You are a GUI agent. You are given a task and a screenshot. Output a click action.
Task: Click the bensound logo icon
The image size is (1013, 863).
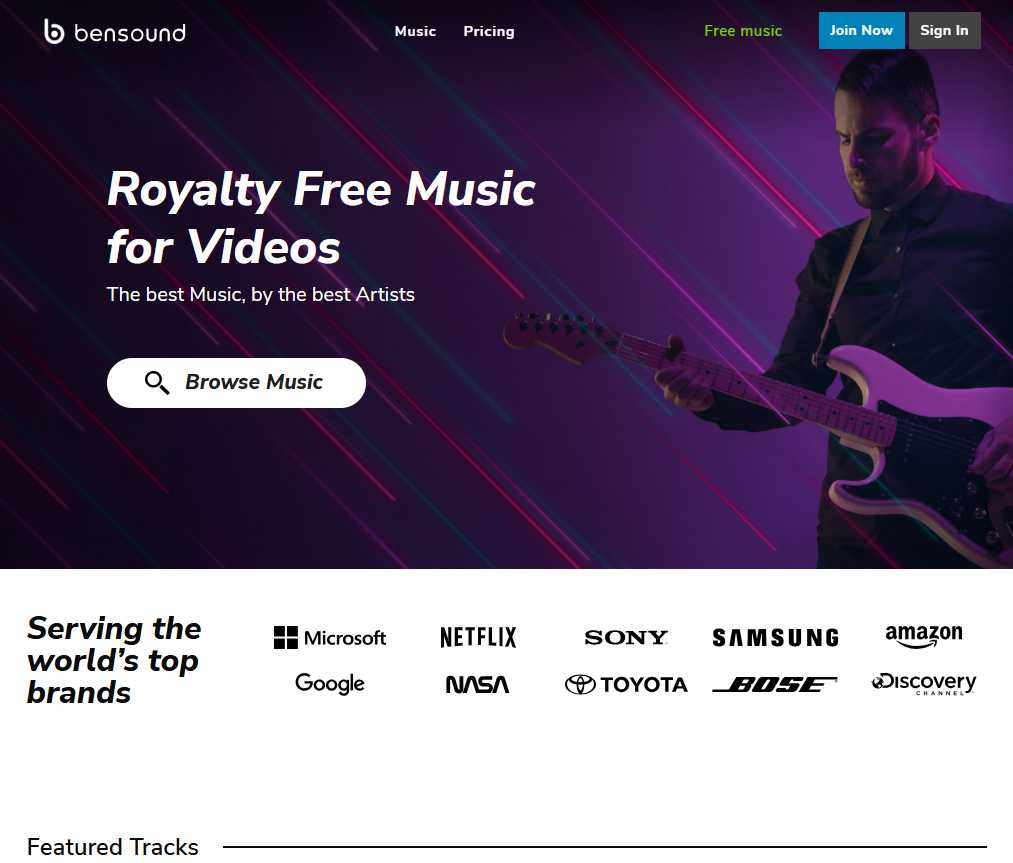[x=54, y=31]
